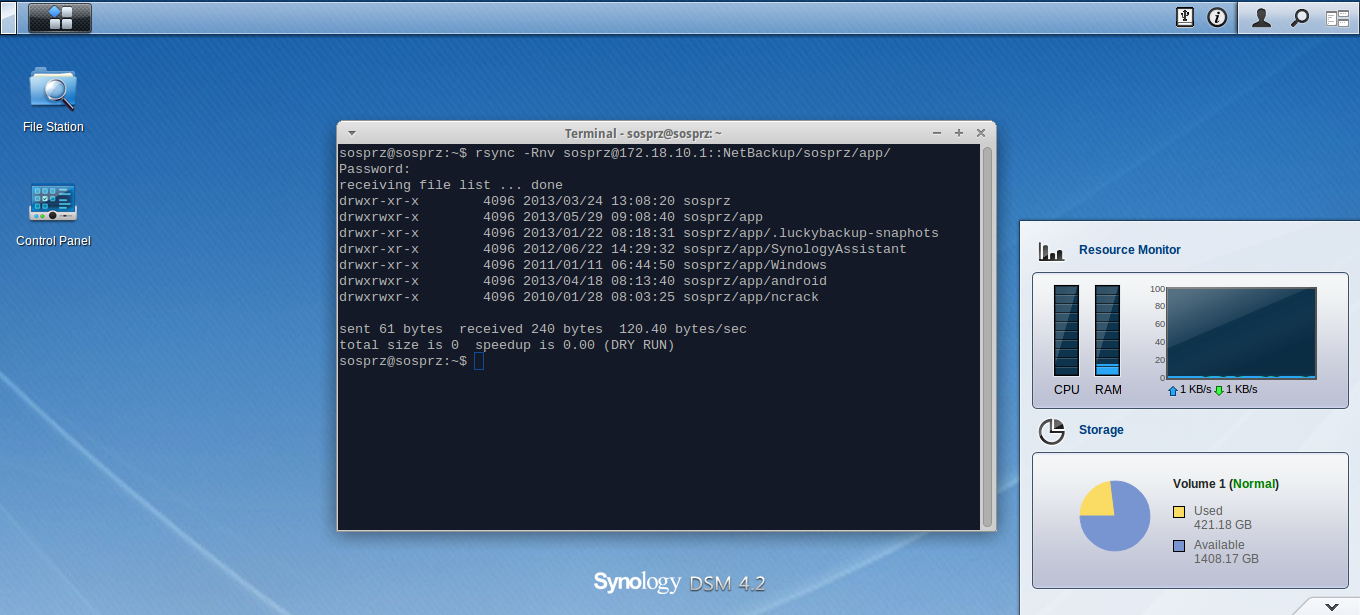Click the Storage pie icon in widget header

(1051, 431)
